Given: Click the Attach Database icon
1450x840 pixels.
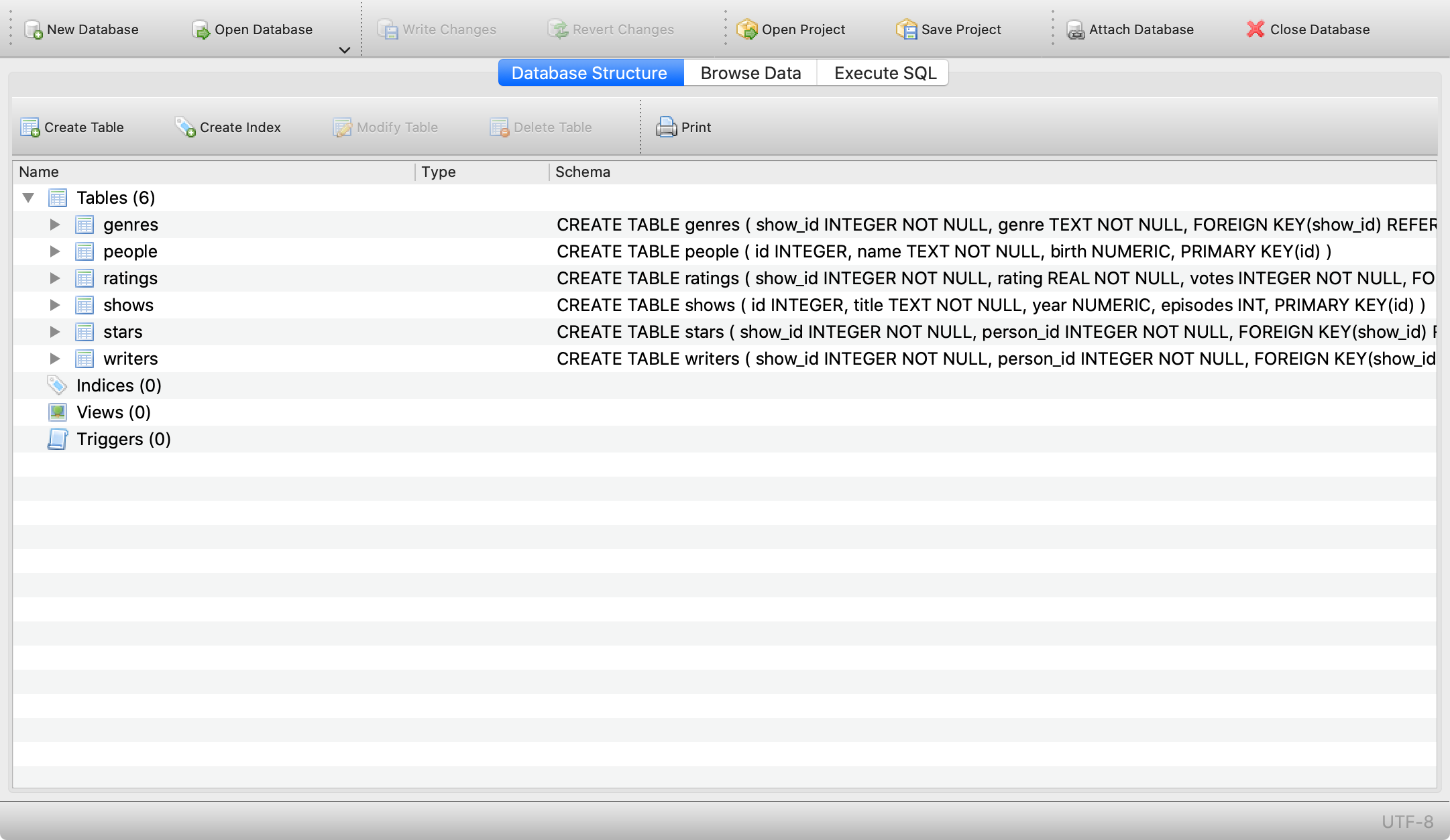Looking at the screenshot, I should (1075, 29).
